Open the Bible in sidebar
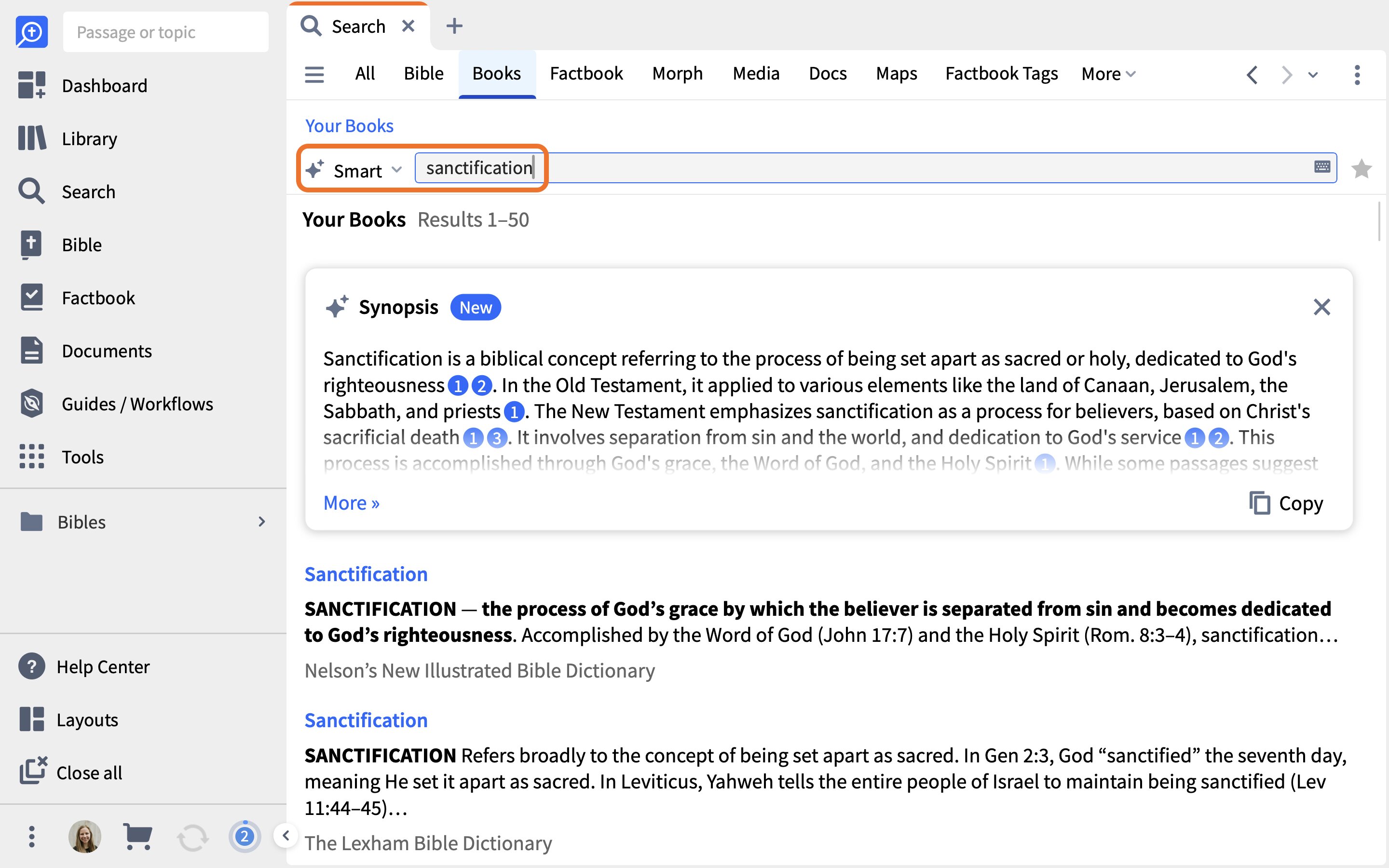1389x868 pixels. (60, 244)
